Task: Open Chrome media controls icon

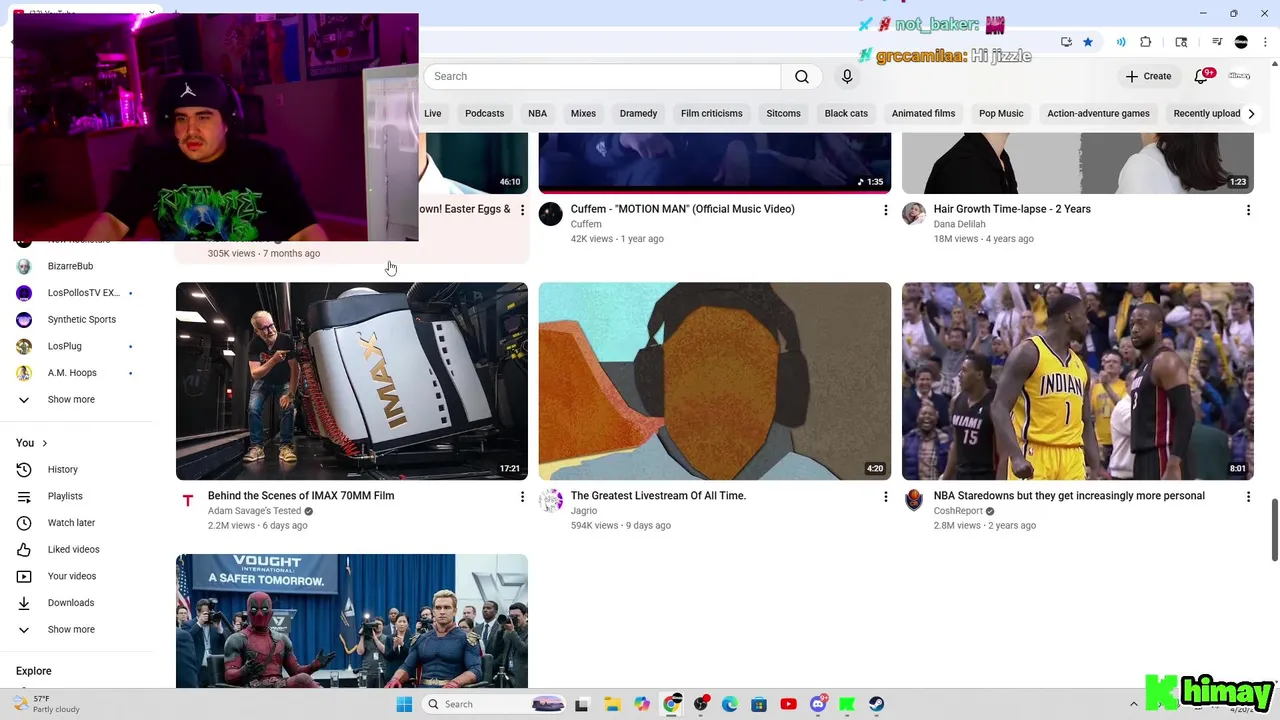Action: click(x=1217, y=42)
